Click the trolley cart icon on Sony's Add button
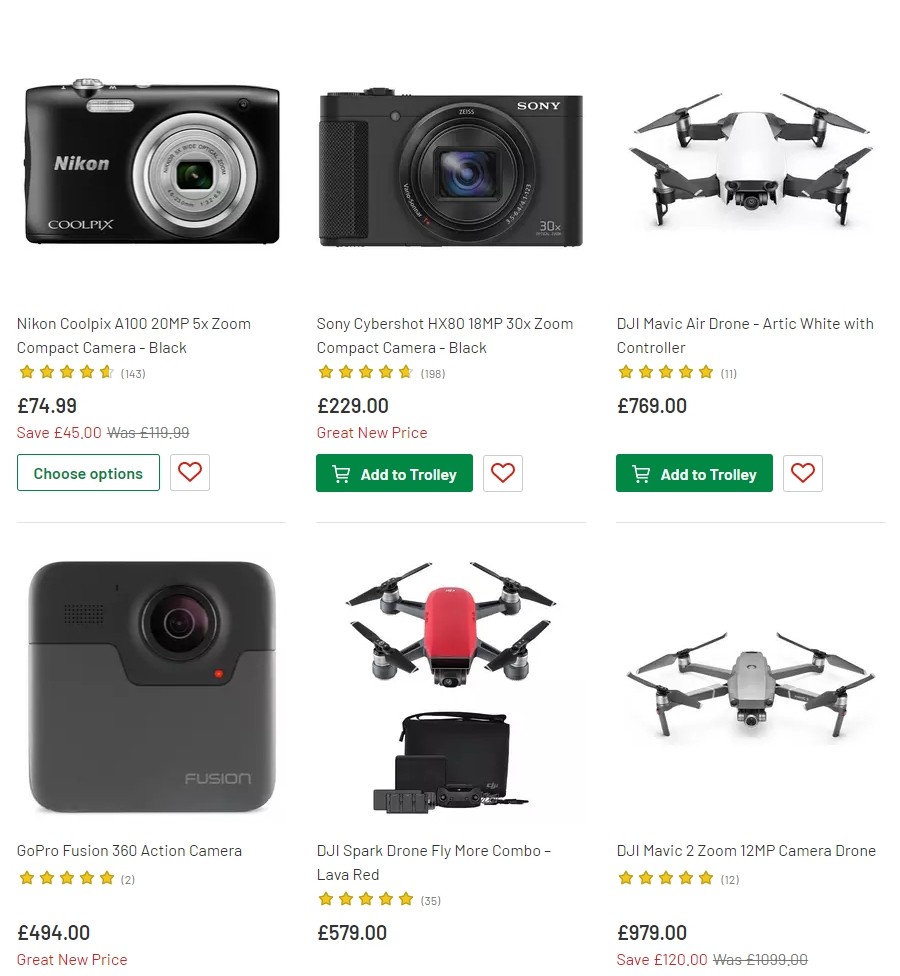Image resolution: width=900 pixels, height=976 pixels. point(341,473)
